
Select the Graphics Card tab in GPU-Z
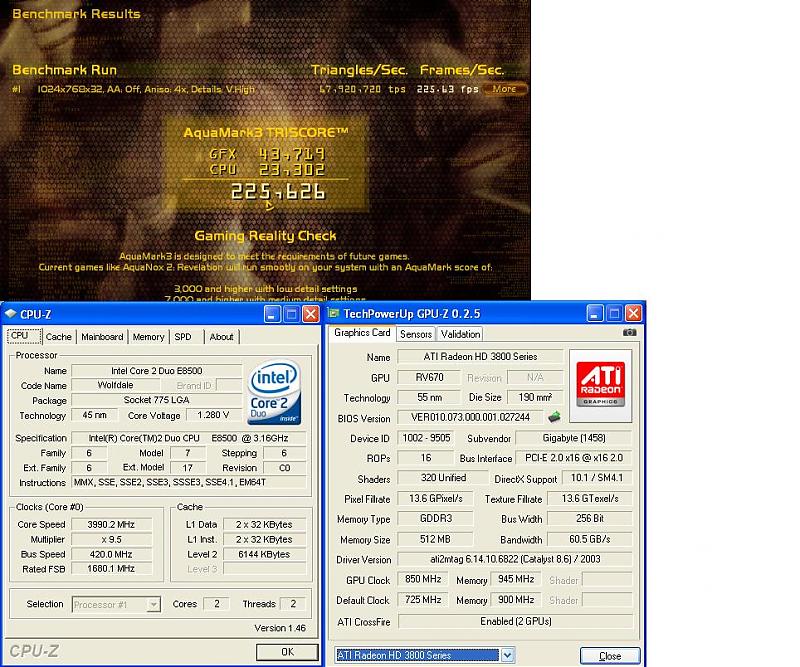point(362,333)
